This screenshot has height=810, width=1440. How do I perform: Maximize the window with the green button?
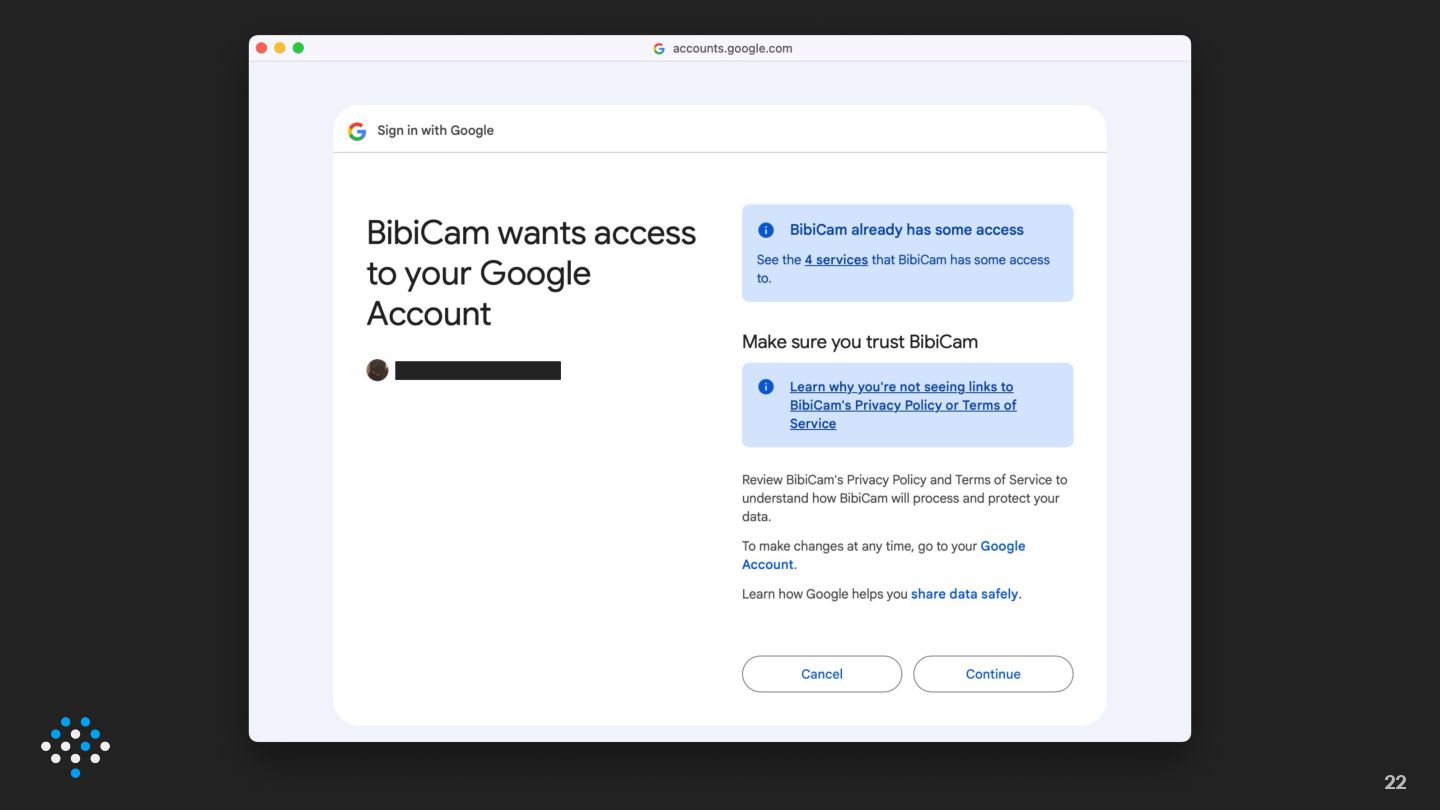(298, 48)
